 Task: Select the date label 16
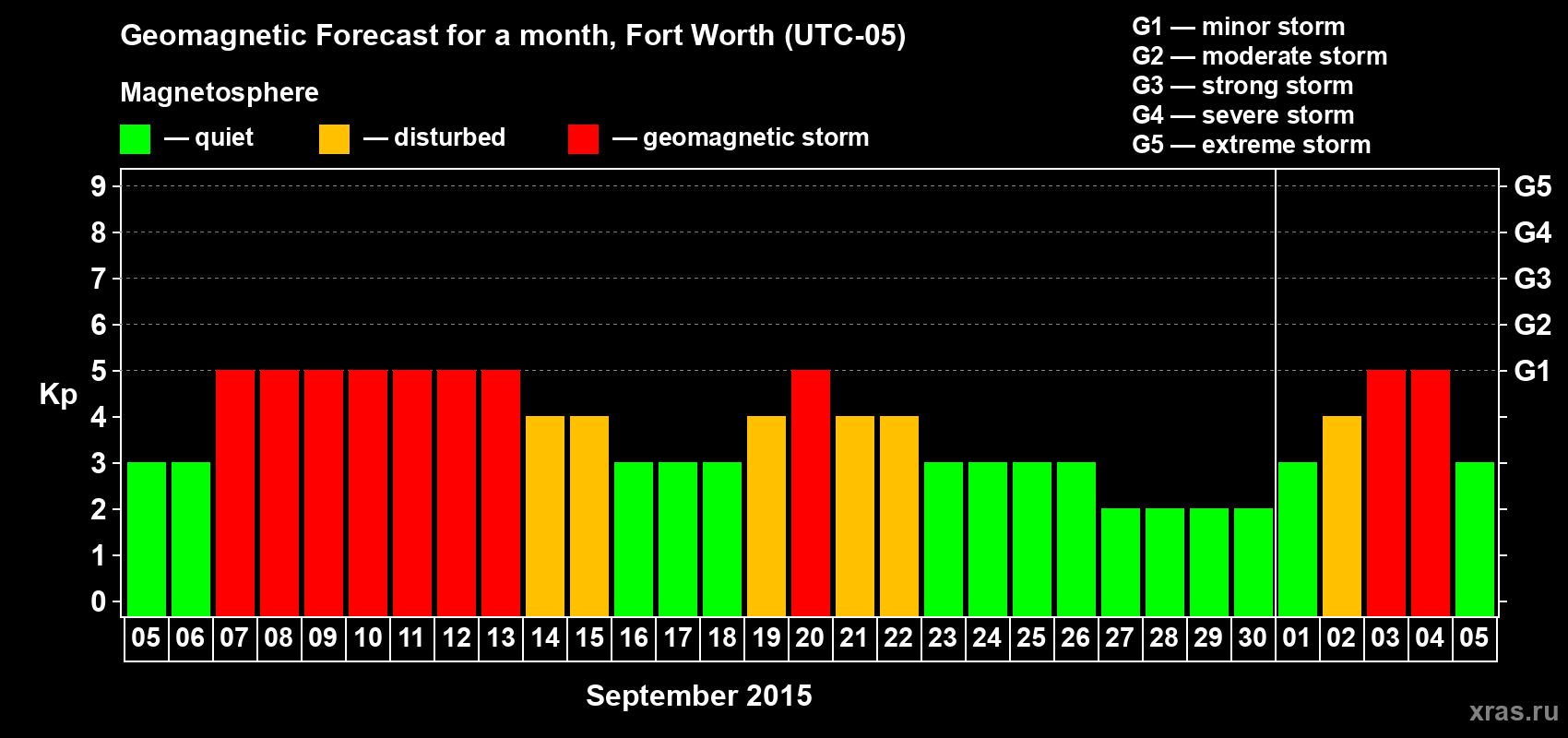[633, 637]
